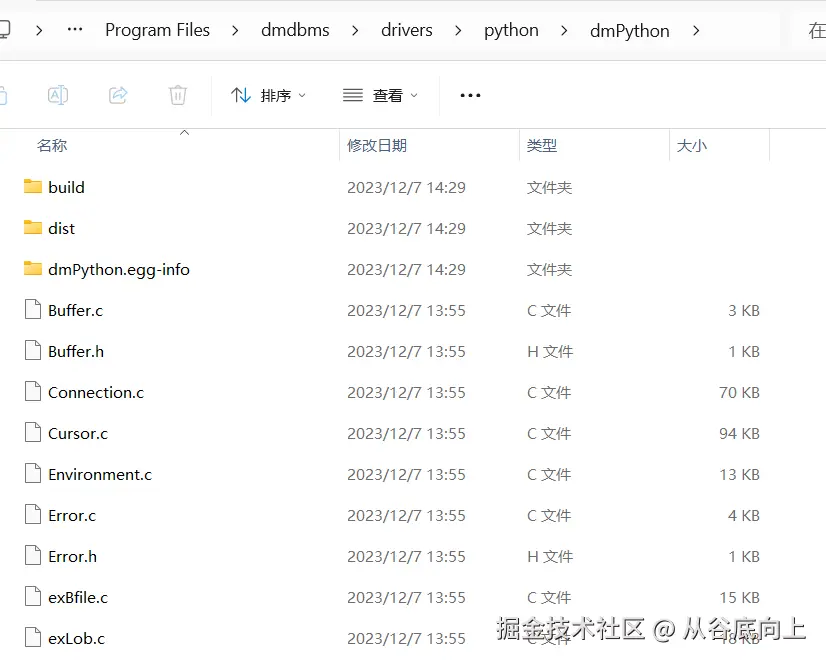Select the Buffer.h file icon
This screenshot has height=662, width=826.
pos(33,351)
